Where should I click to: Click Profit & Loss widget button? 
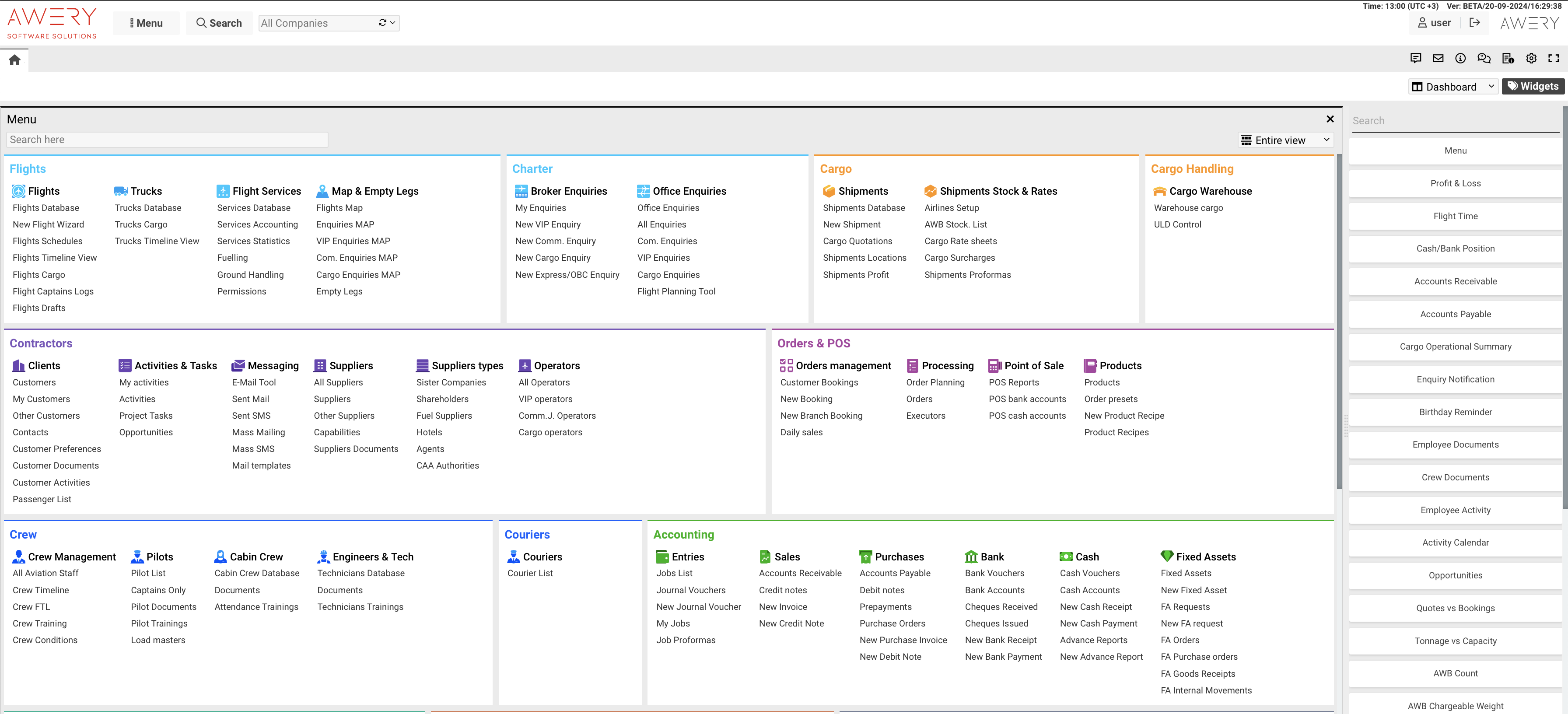click(1455, 183)
